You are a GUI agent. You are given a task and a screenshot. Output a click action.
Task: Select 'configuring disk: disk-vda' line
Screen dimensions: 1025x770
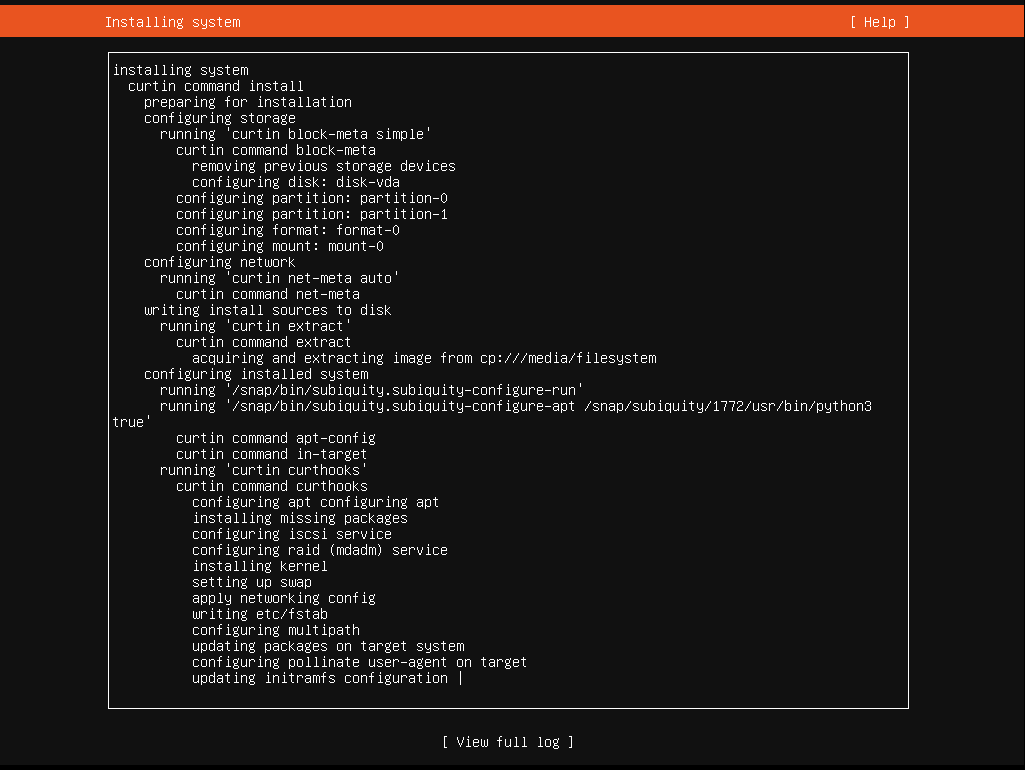tap(295, 182)
